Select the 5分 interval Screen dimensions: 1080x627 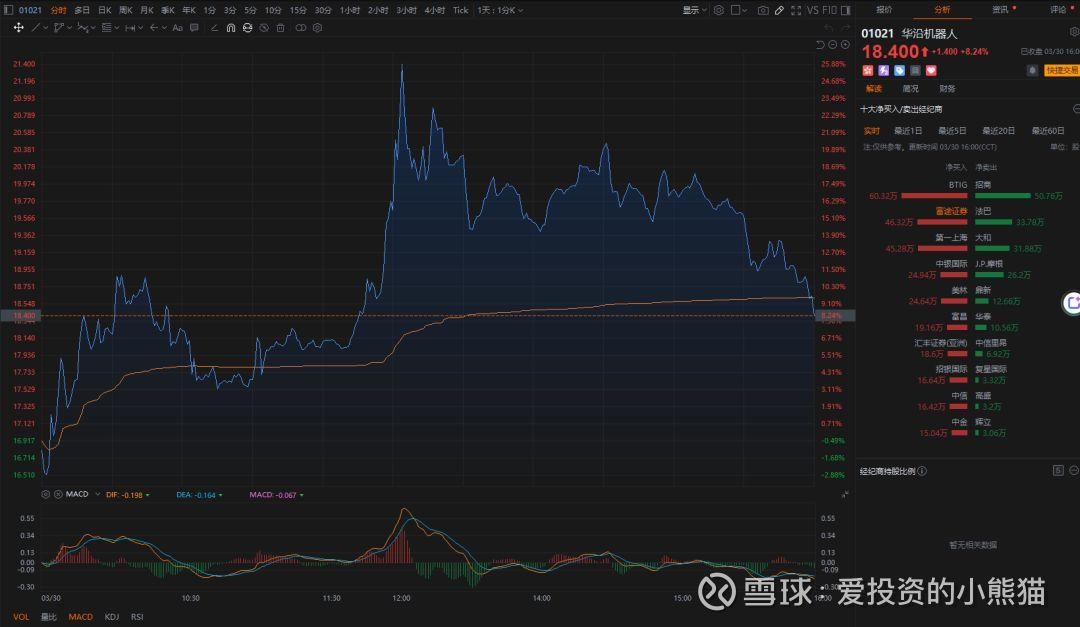click(x=250, y=10)
